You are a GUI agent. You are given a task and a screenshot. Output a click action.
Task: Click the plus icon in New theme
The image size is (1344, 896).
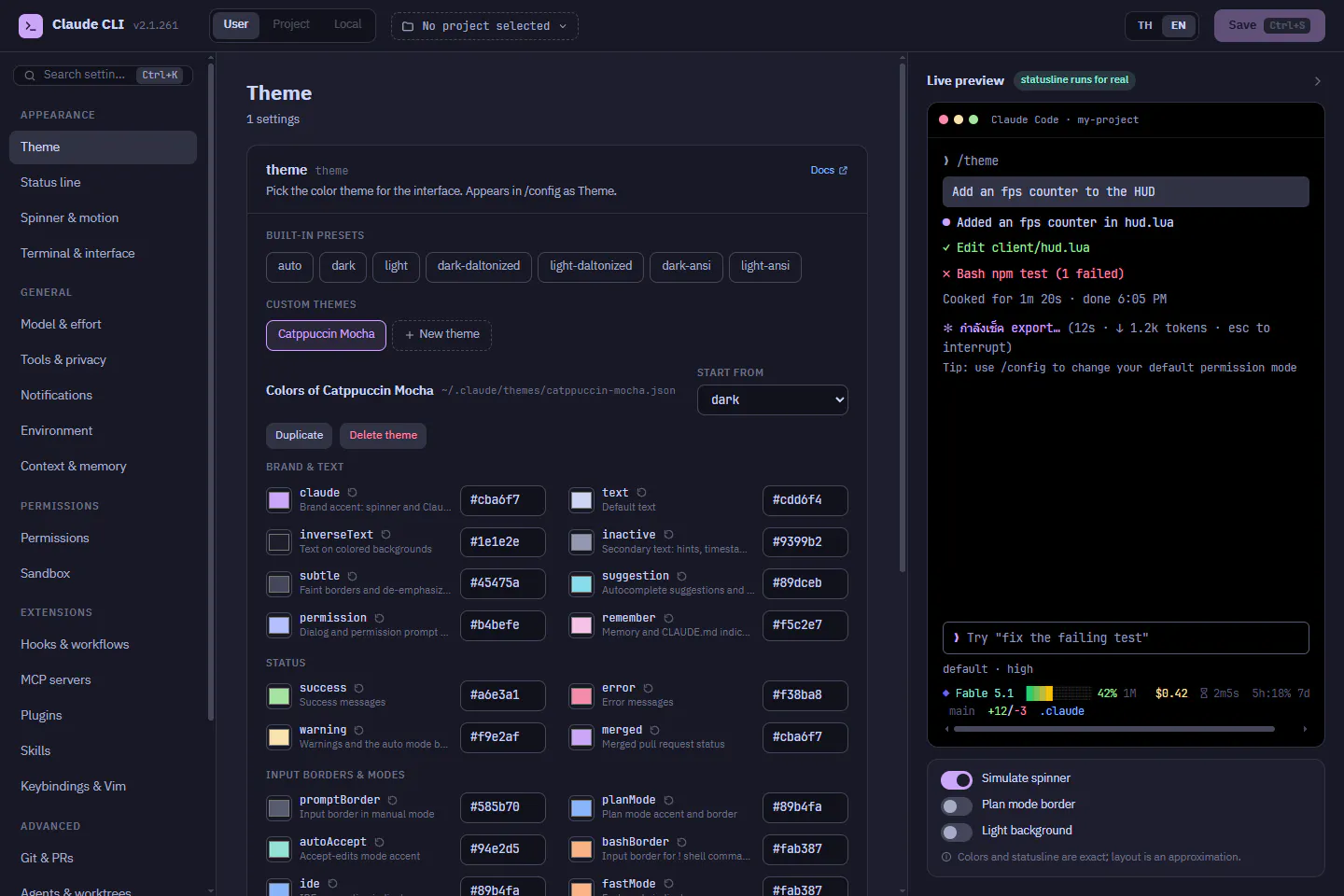(x=410, y=335)
